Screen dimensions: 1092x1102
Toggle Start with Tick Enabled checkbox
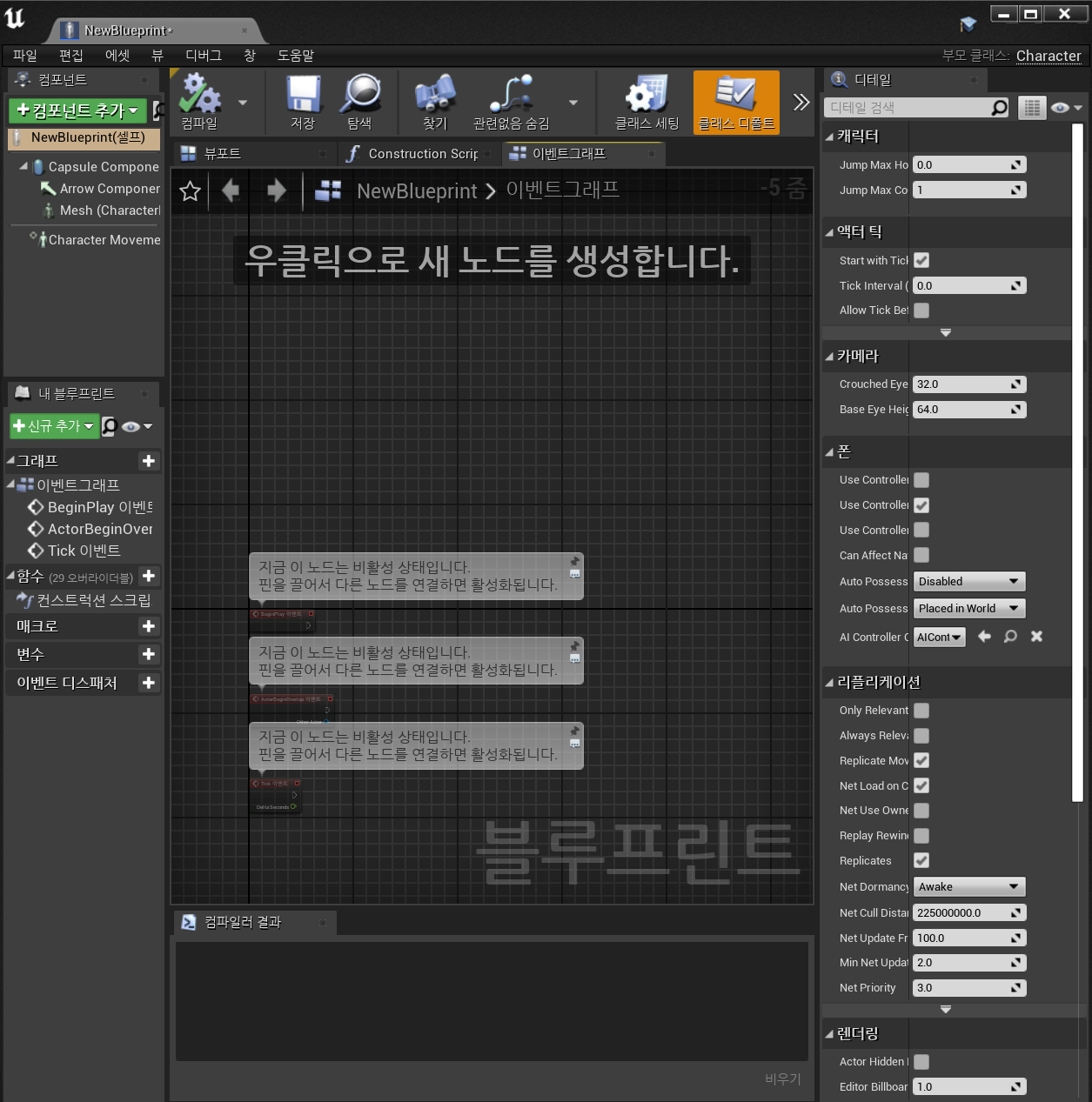tap(921, 260)
